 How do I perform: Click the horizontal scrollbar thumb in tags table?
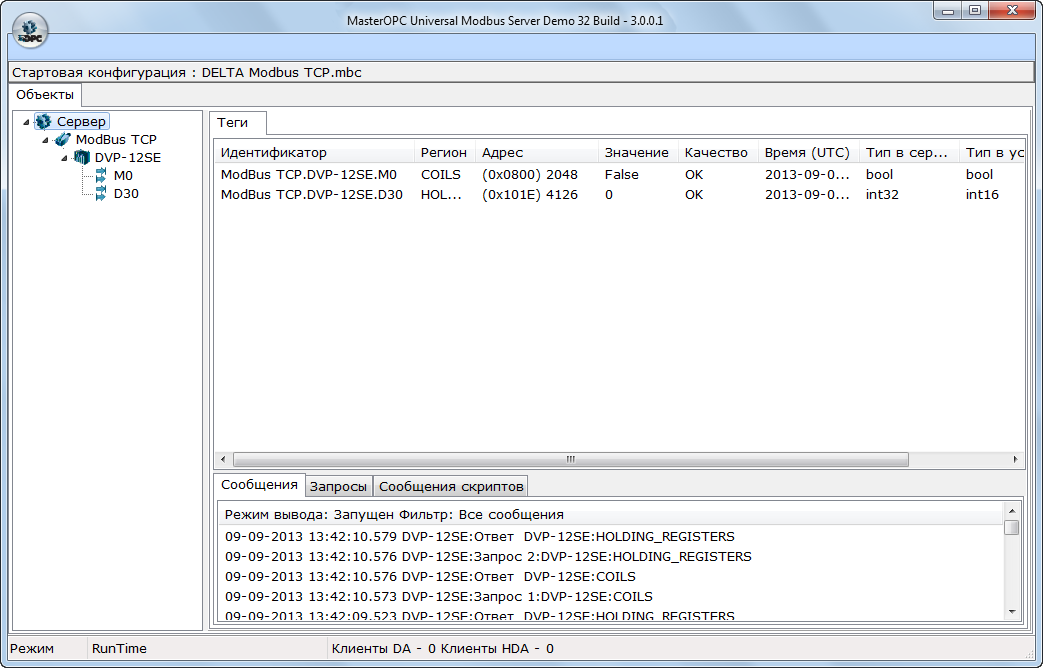pyautogui.click(x=570, y=460)
